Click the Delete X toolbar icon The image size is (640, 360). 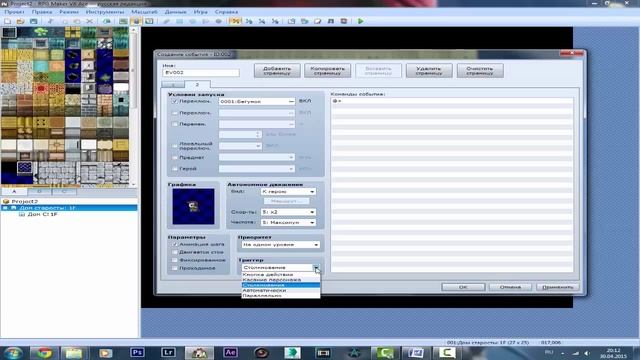[x=90, y=21]
